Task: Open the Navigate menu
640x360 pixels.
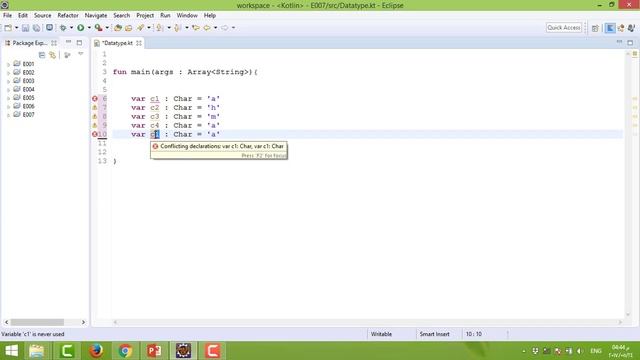Action: pos(96,16)
